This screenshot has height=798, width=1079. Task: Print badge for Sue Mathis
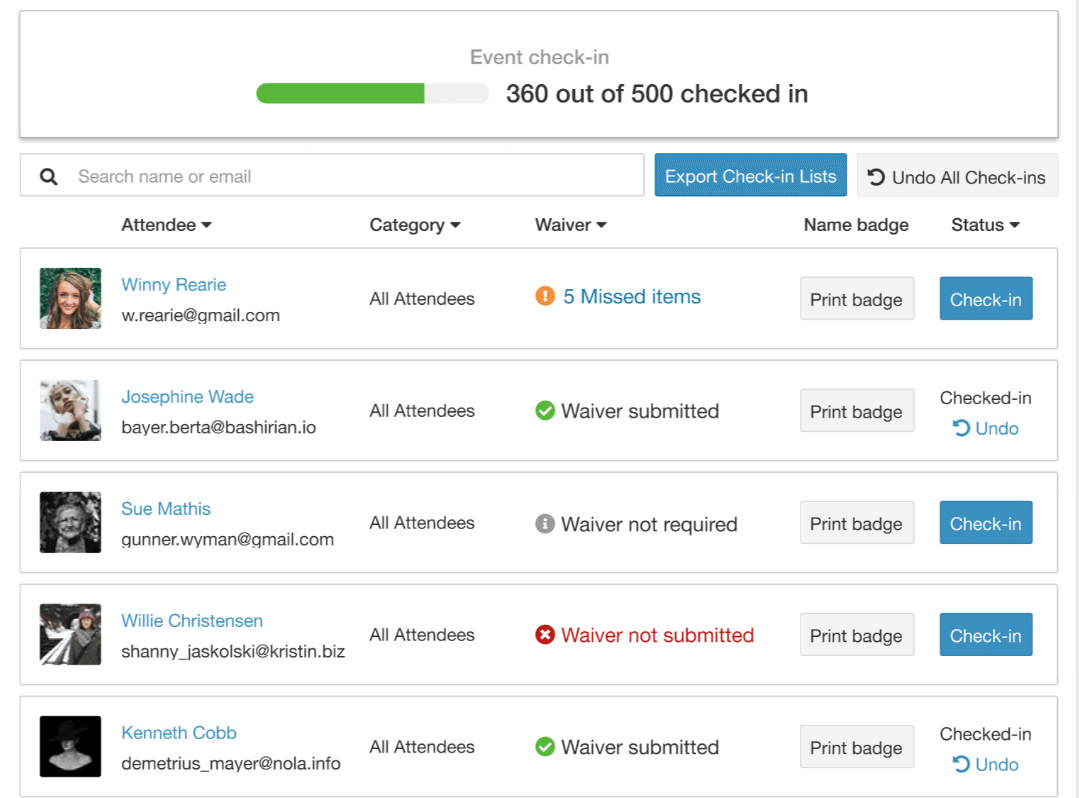coord(856,524)
